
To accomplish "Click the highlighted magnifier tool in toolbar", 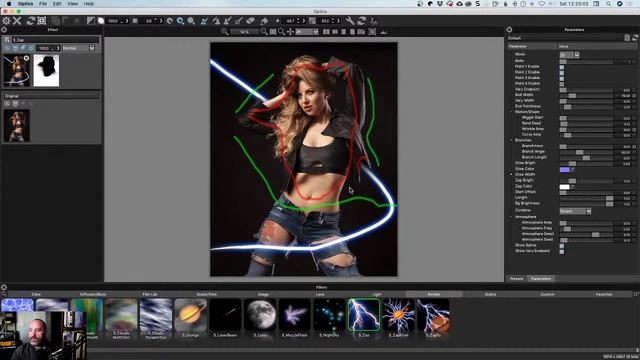I will [x=180, y=21].
